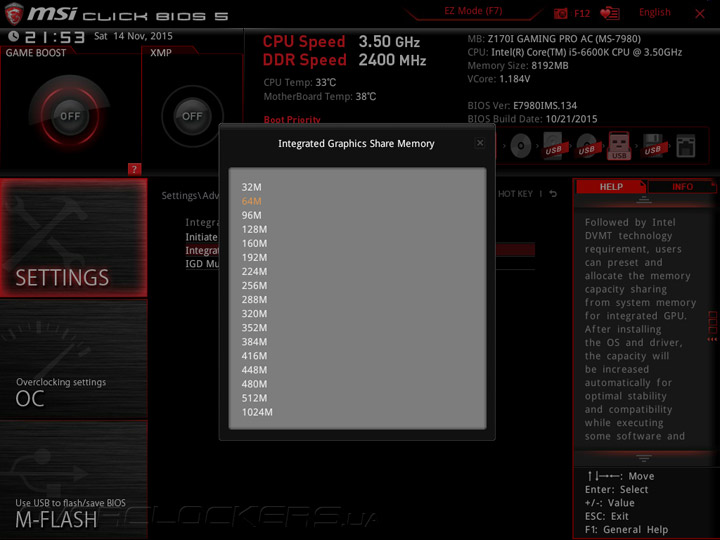Screen dimensions: 720x540
Task: Go back using the return arrow icon
Action: (553, 194)
